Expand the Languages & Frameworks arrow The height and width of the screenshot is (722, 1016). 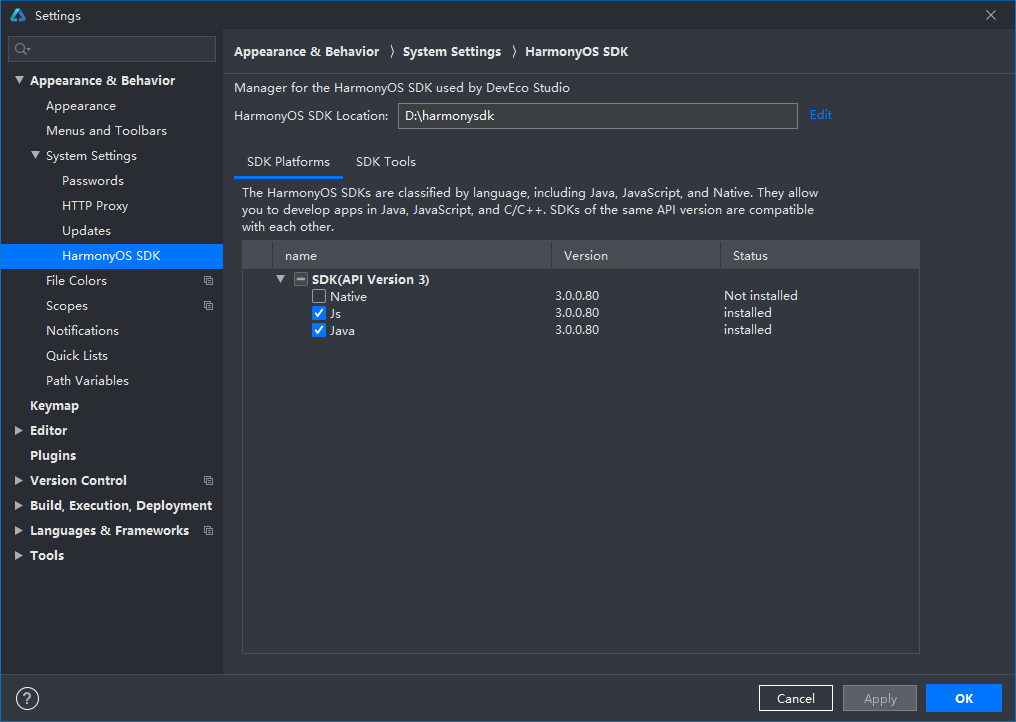pyautogui.click(x=19, y=530)
